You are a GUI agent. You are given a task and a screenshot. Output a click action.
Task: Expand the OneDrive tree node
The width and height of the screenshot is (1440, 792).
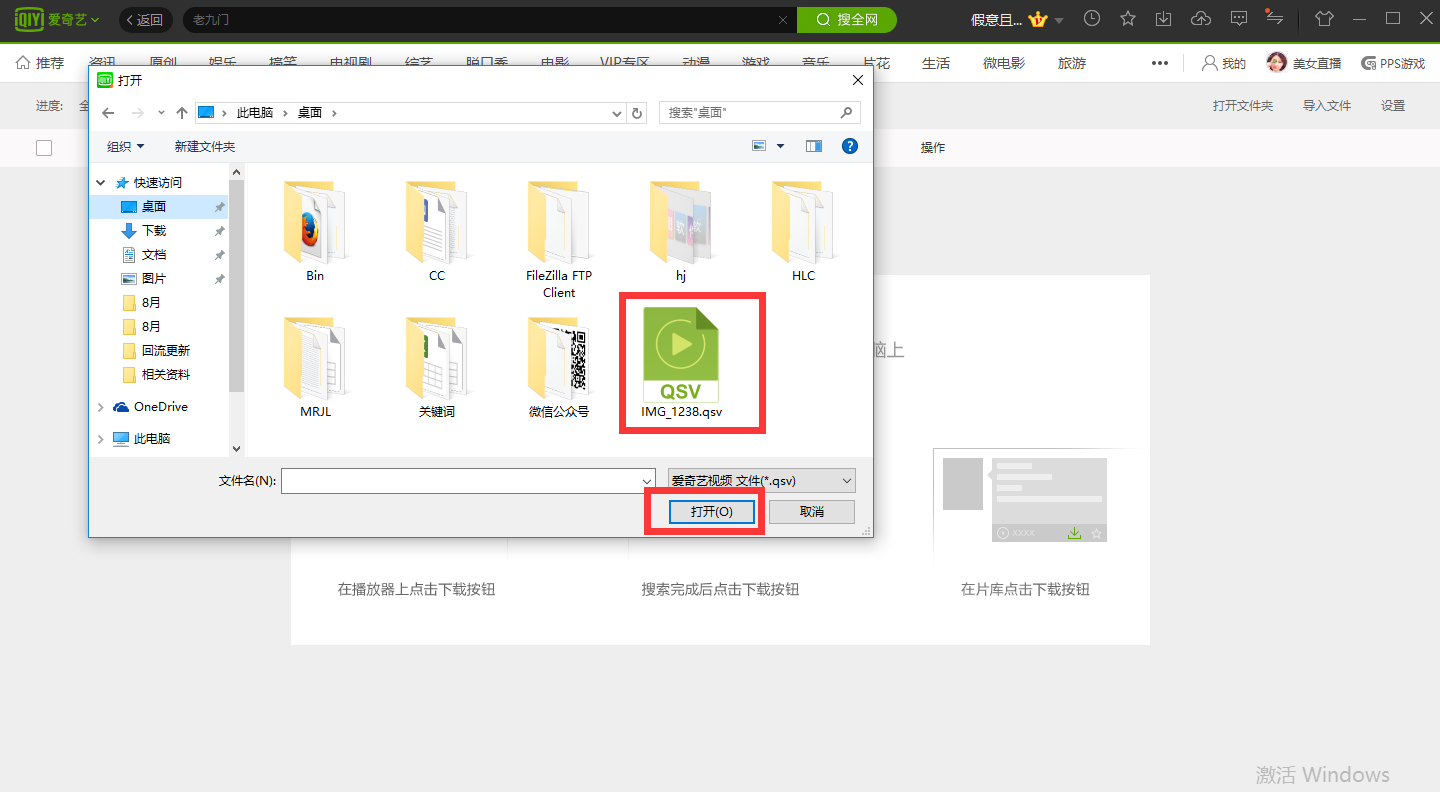[x=101, y=407]
